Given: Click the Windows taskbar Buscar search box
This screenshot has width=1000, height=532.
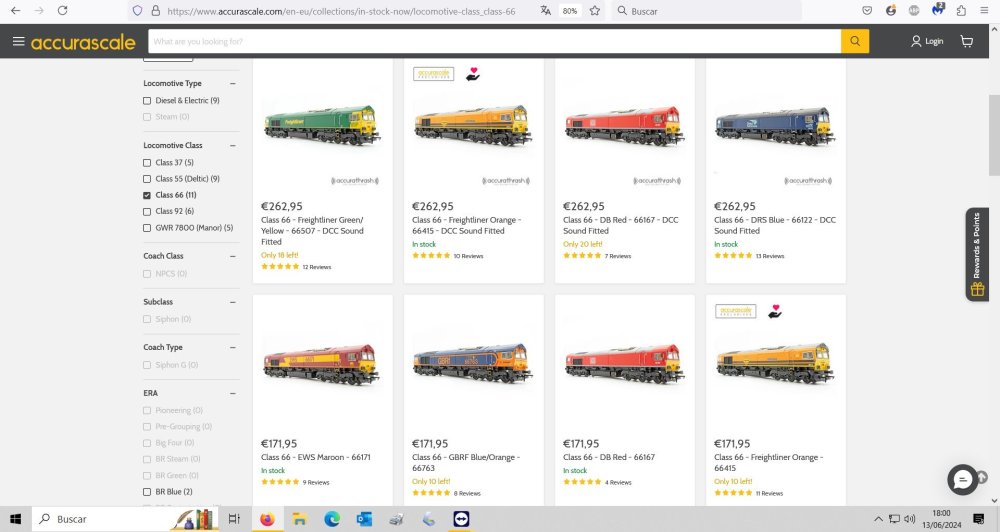Looking at the screenshot, I should point(124,519).
